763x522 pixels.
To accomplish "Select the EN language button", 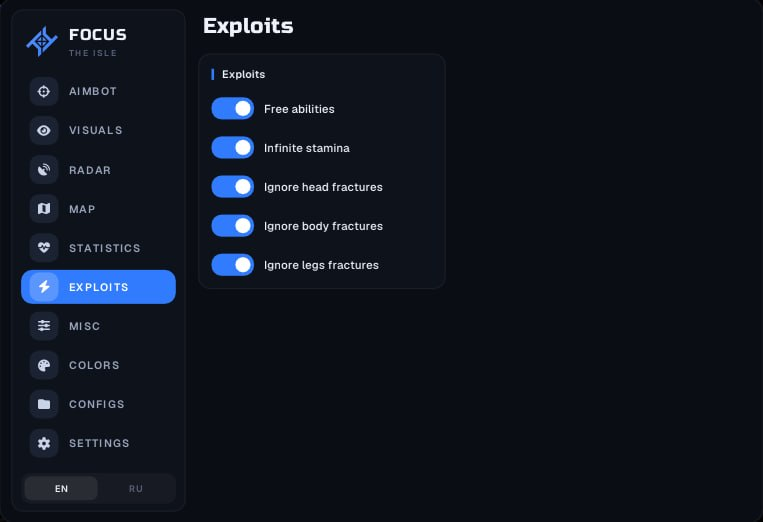I will coord(61,488).
